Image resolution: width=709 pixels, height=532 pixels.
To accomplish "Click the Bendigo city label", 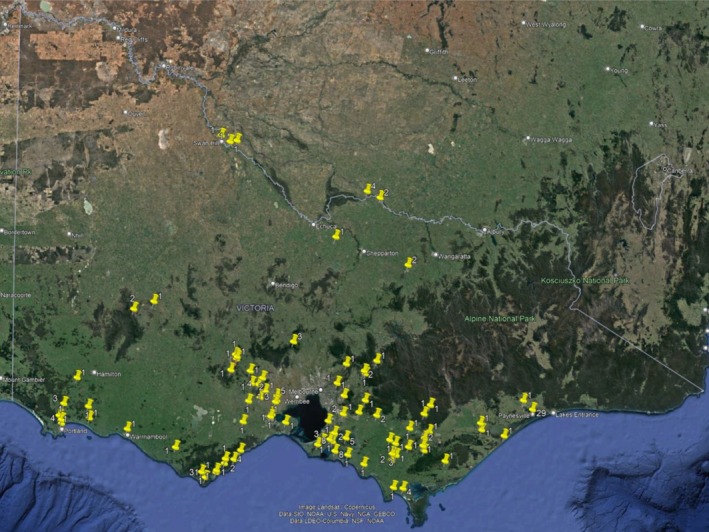I will point(286,284).
